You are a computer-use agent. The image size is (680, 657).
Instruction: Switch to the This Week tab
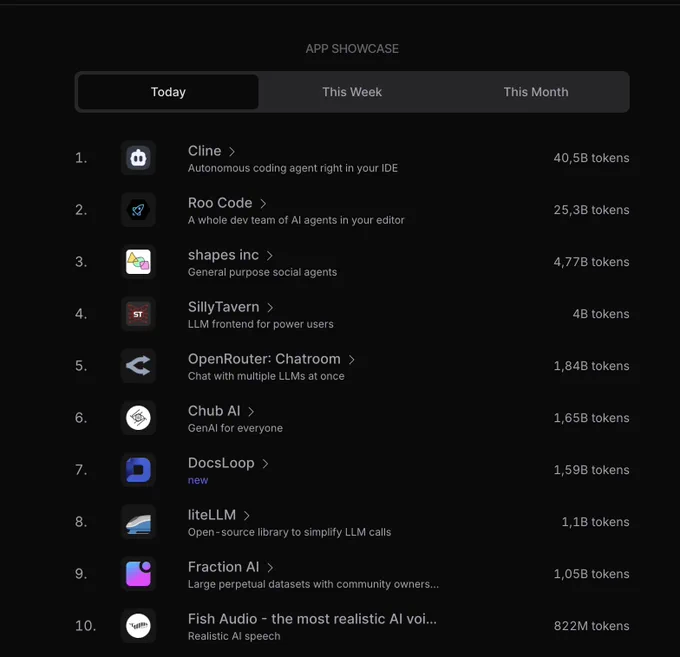(352, 92)
